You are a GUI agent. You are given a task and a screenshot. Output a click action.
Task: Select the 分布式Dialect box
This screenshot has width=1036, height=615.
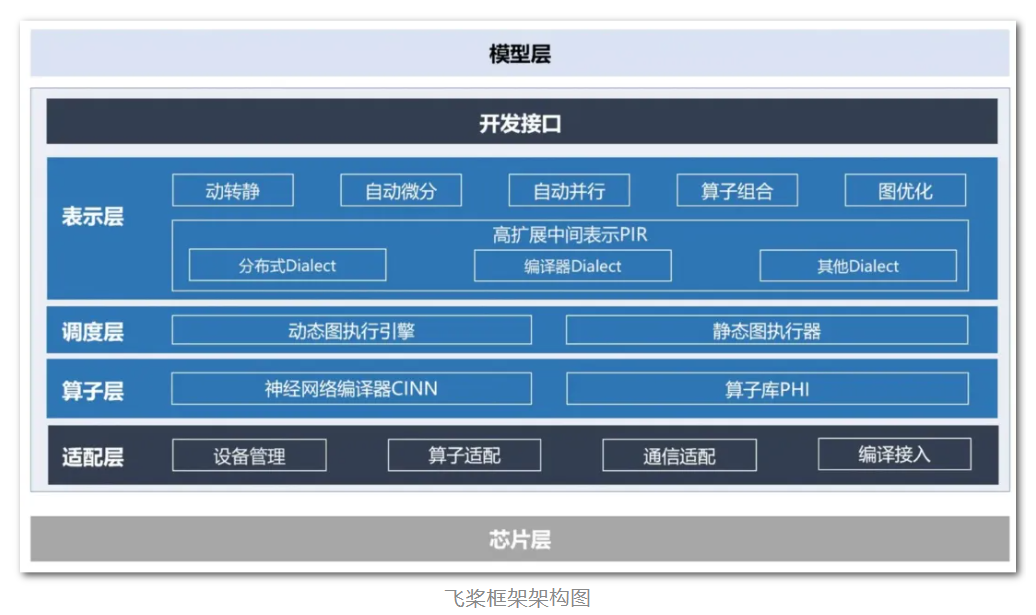click(x=287, y=265)
